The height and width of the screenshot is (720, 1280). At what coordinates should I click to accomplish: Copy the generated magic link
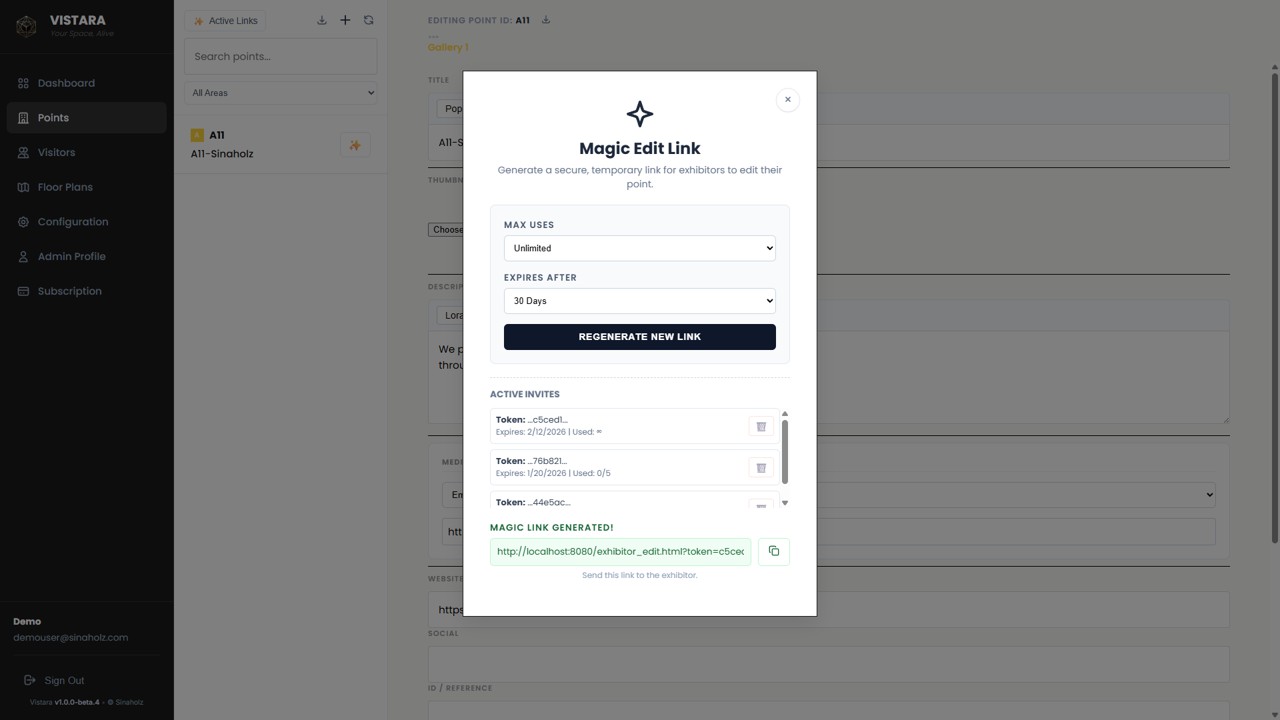click(x=773, y=551)
